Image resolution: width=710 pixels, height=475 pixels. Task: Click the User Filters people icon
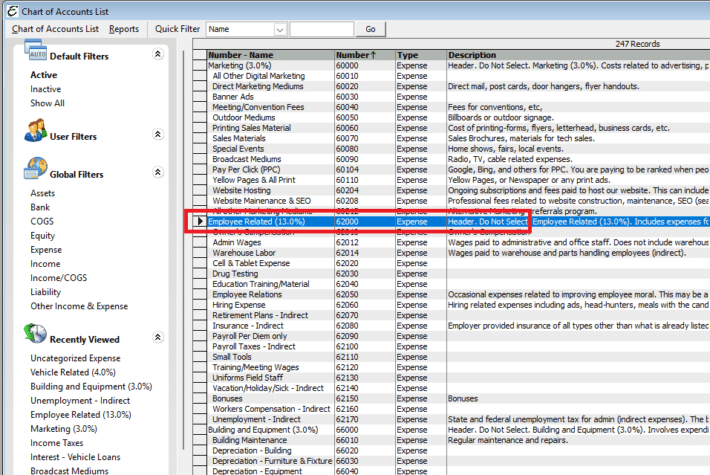33,133
